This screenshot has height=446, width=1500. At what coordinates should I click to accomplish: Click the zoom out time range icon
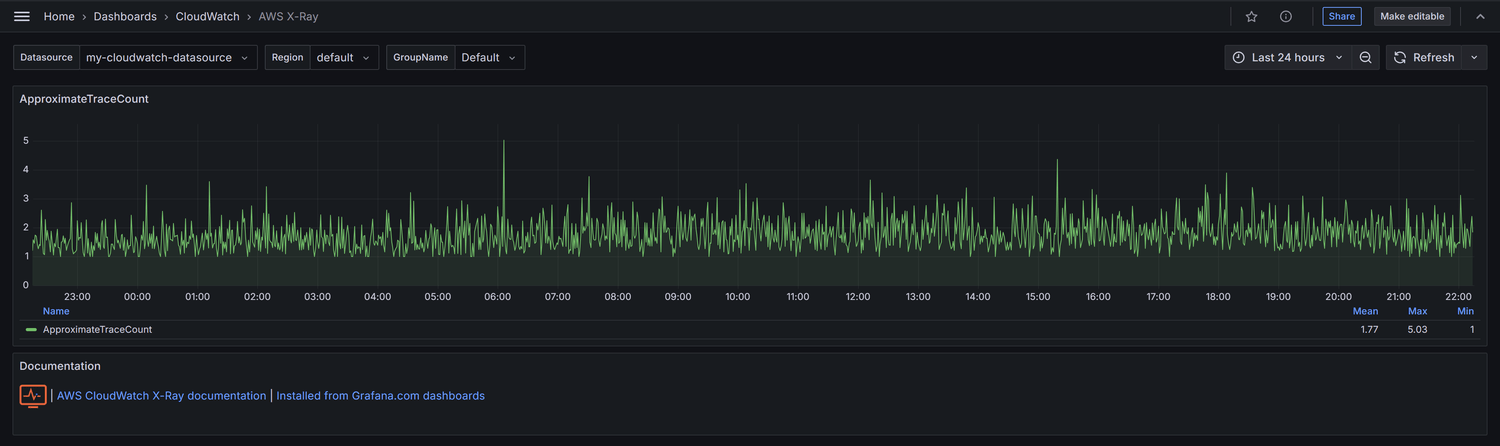[x=1365, y=58]
